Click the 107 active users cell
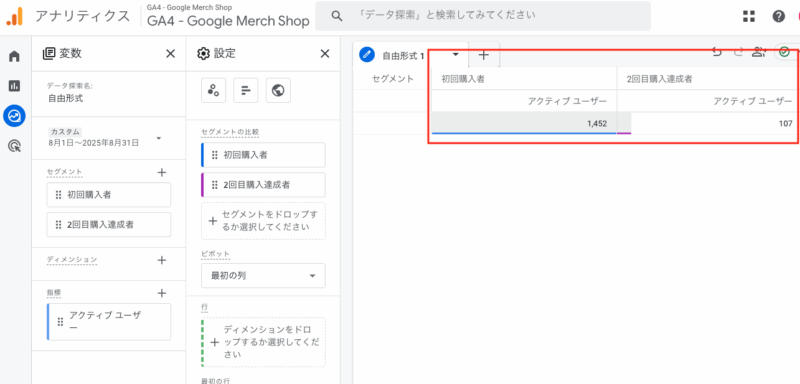Image resolution: width=800 pixels, height=384 pixels. 709,123
